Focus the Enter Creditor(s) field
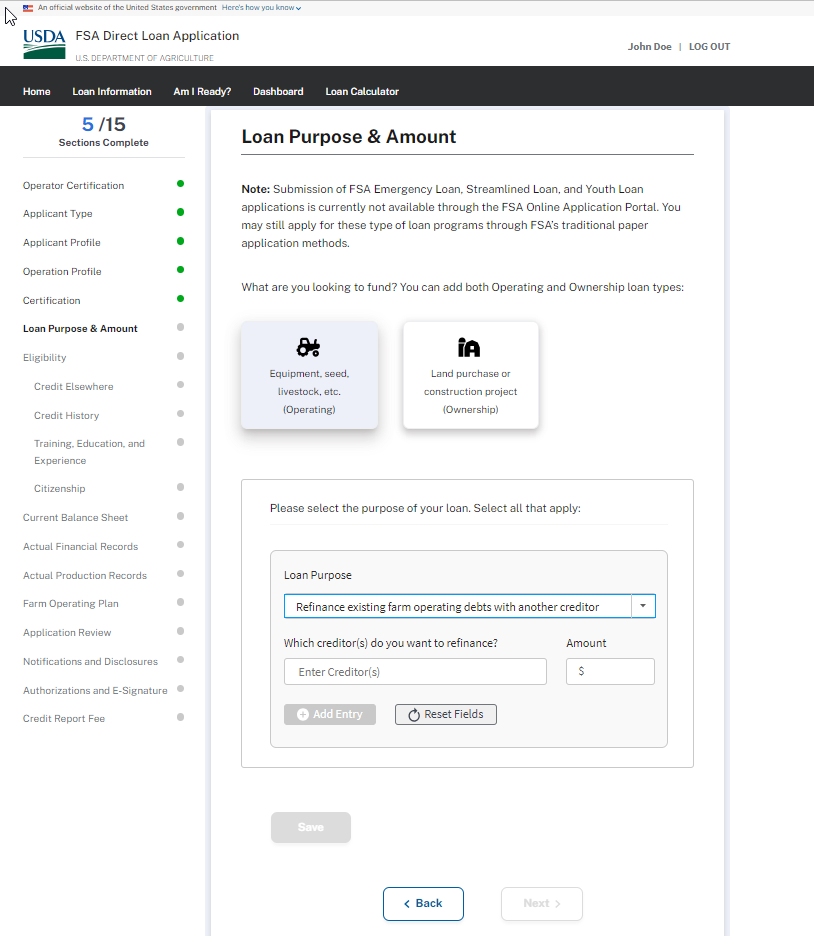The height and width of the screenshot is (936, 814). 415,672
